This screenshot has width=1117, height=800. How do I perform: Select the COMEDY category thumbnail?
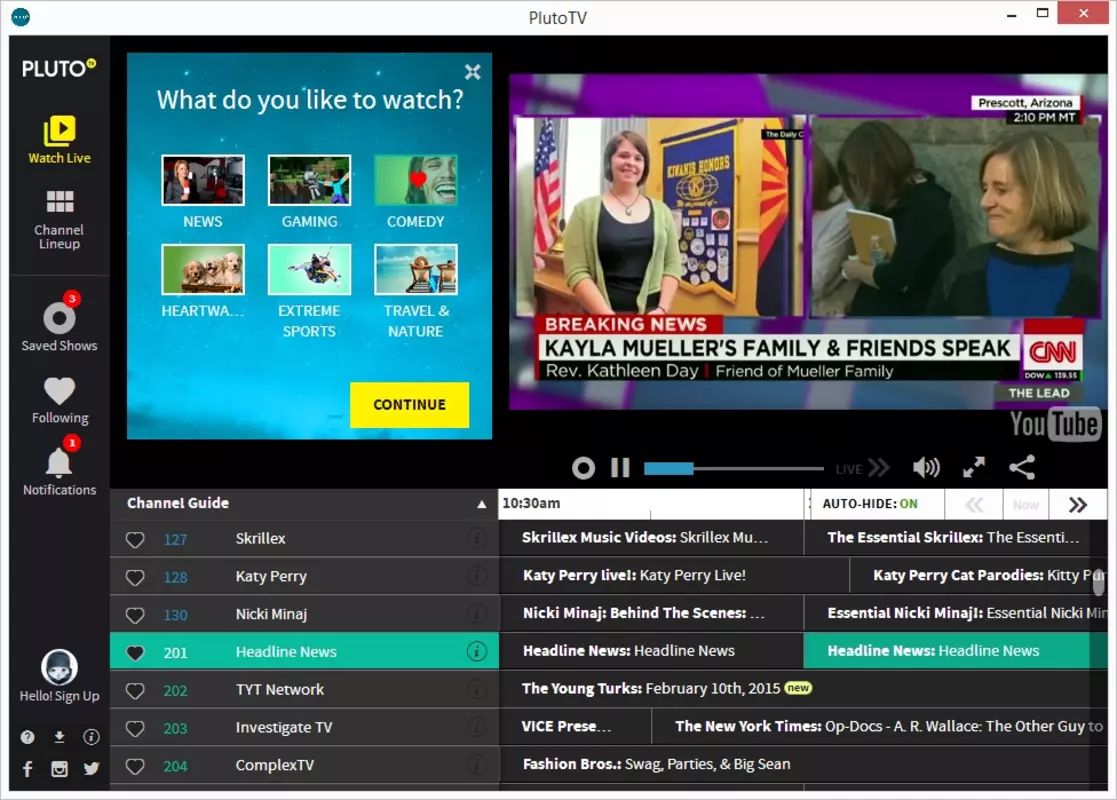415,180
